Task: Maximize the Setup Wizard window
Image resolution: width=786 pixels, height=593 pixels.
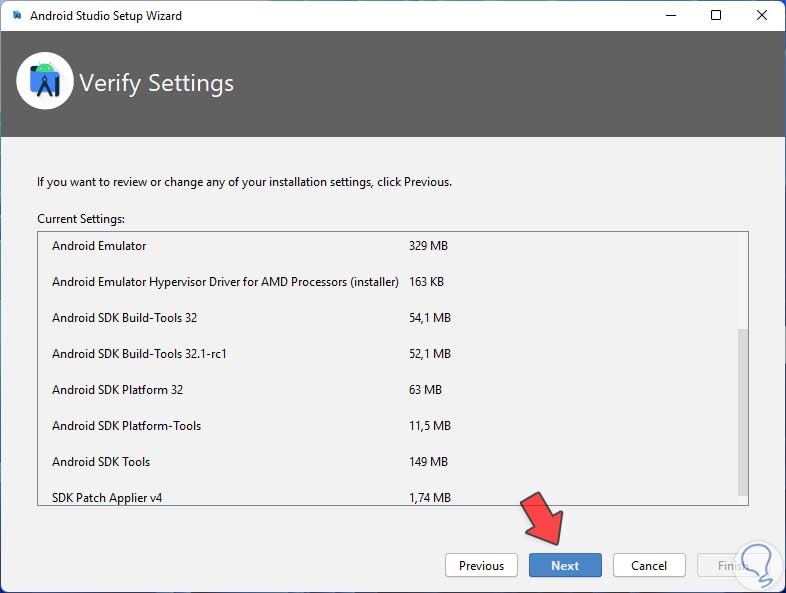Action: coord(716,16)
